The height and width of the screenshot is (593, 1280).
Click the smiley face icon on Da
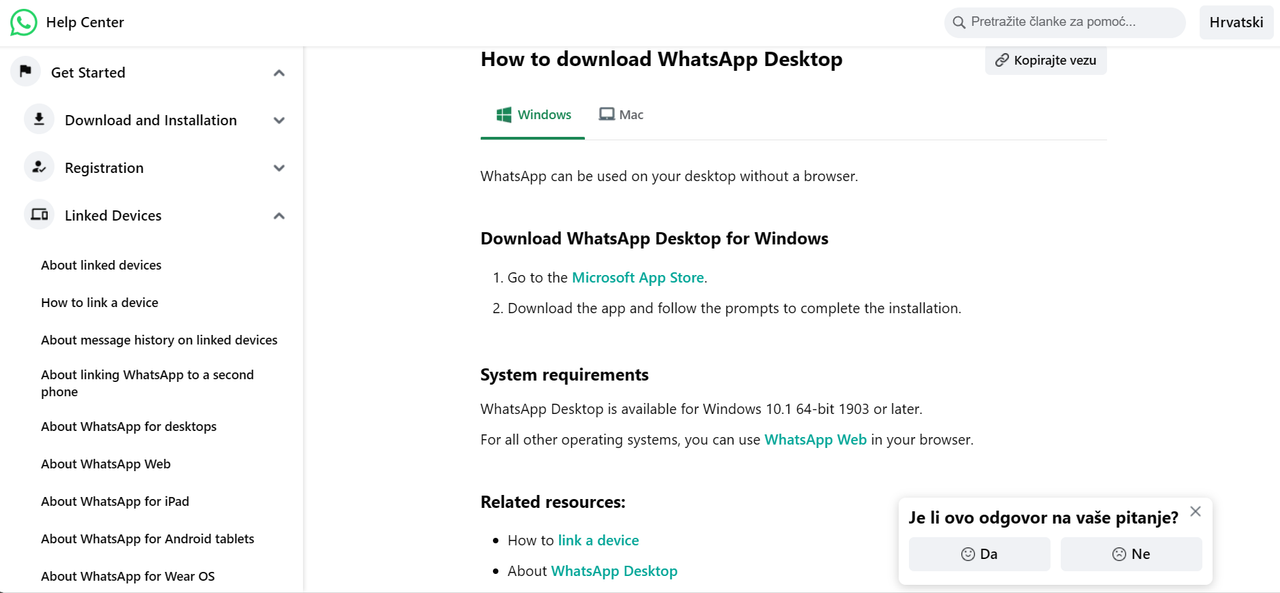(x=967, y=554)
